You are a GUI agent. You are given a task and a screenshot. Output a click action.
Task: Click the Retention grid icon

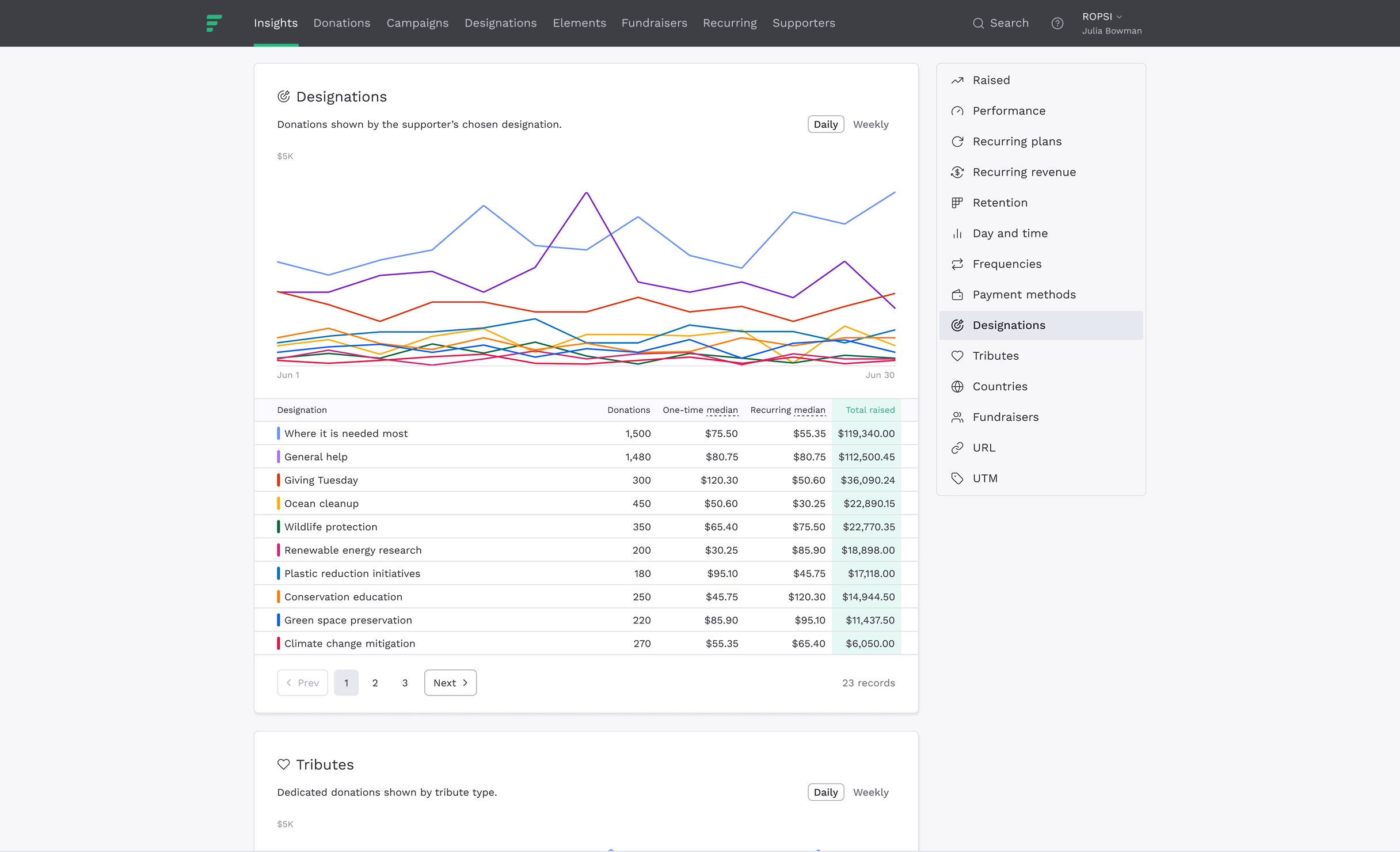(957, 203)
